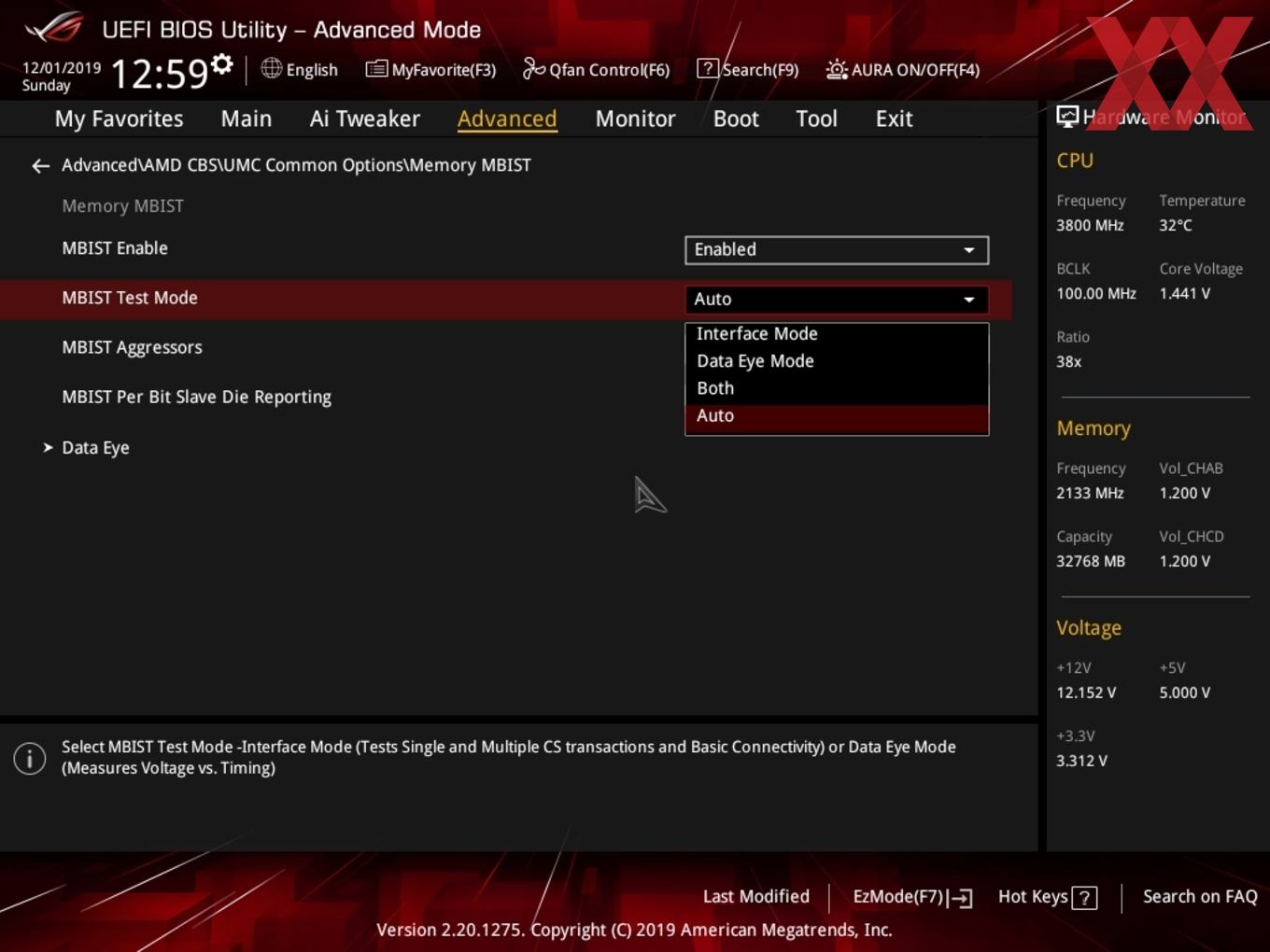
Task: Select MBIST Test Mode row label
Action: click(130, 298)
